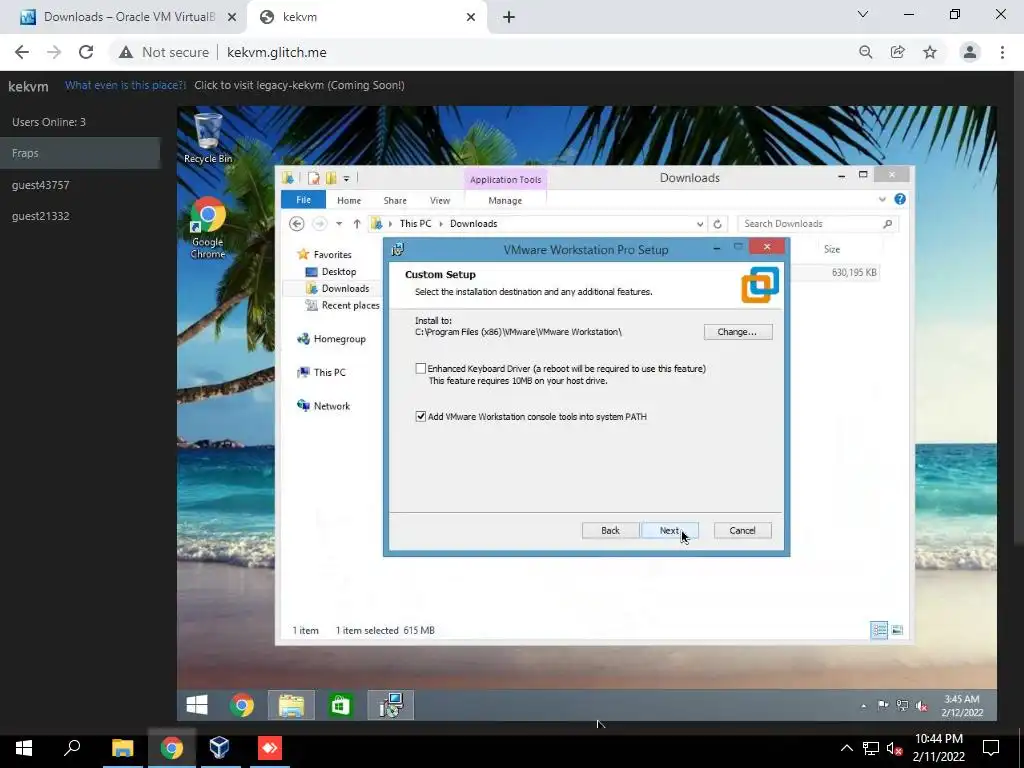
Task: Show hidden VM tray icons arrow
Action: [863, 706]
